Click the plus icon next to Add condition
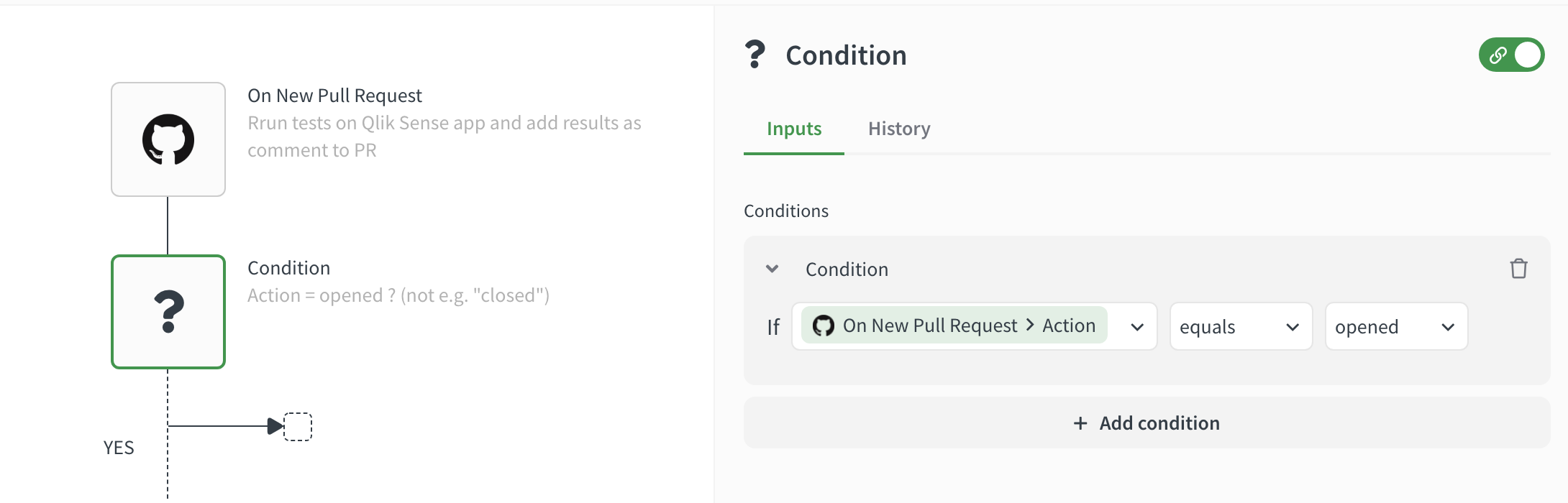The width and height of the screenshot is (1568, 503). coord(1079,423)
